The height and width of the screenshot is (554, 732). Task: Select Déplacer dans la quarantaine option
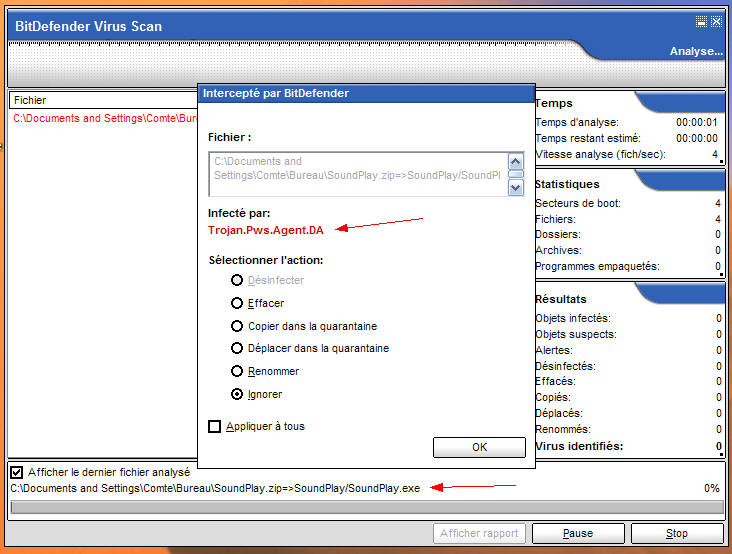coord(238,348)
